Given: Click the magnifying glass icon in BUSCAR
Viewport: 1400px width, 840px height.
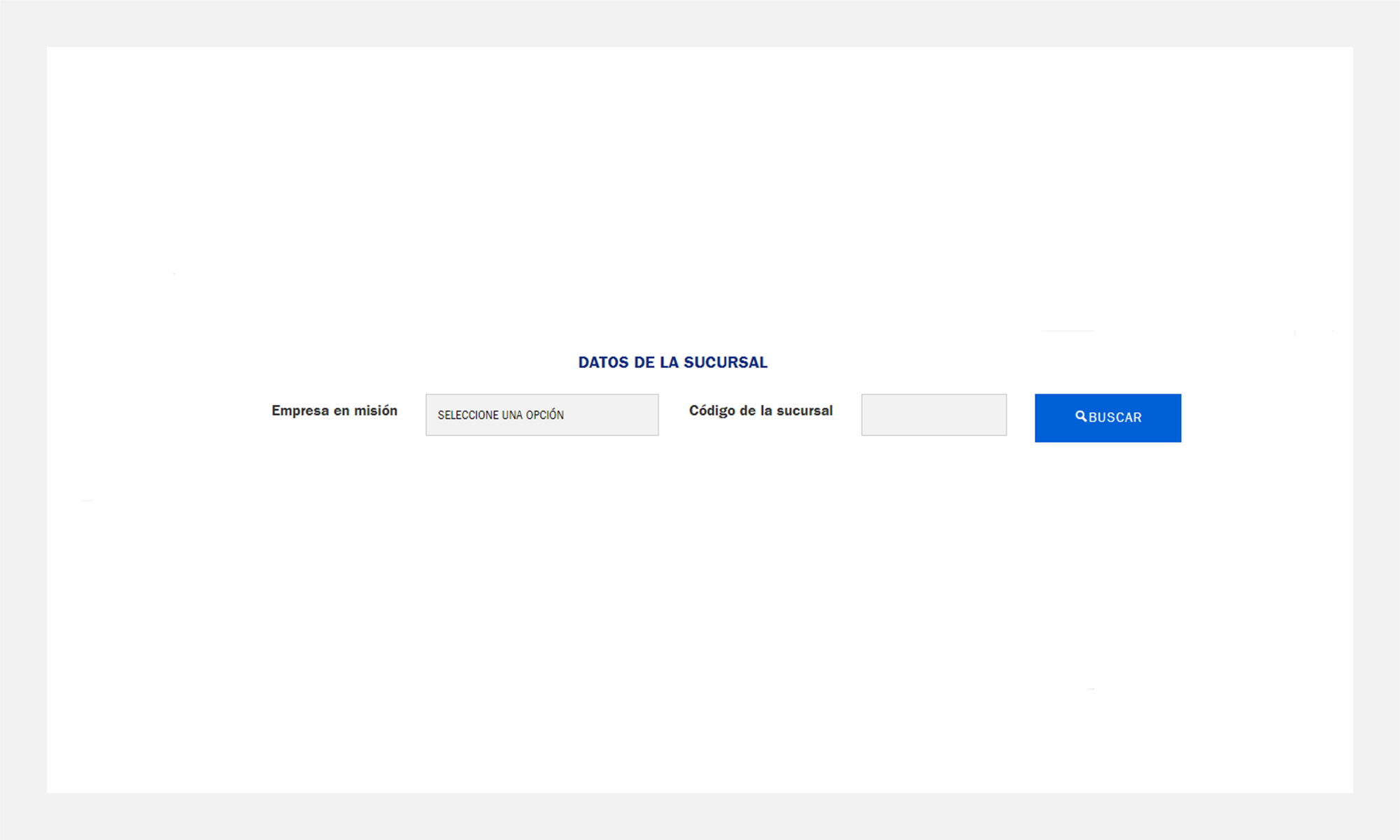Looking at the screenshot, I should pyautogui.click(x=1081, y=417).
